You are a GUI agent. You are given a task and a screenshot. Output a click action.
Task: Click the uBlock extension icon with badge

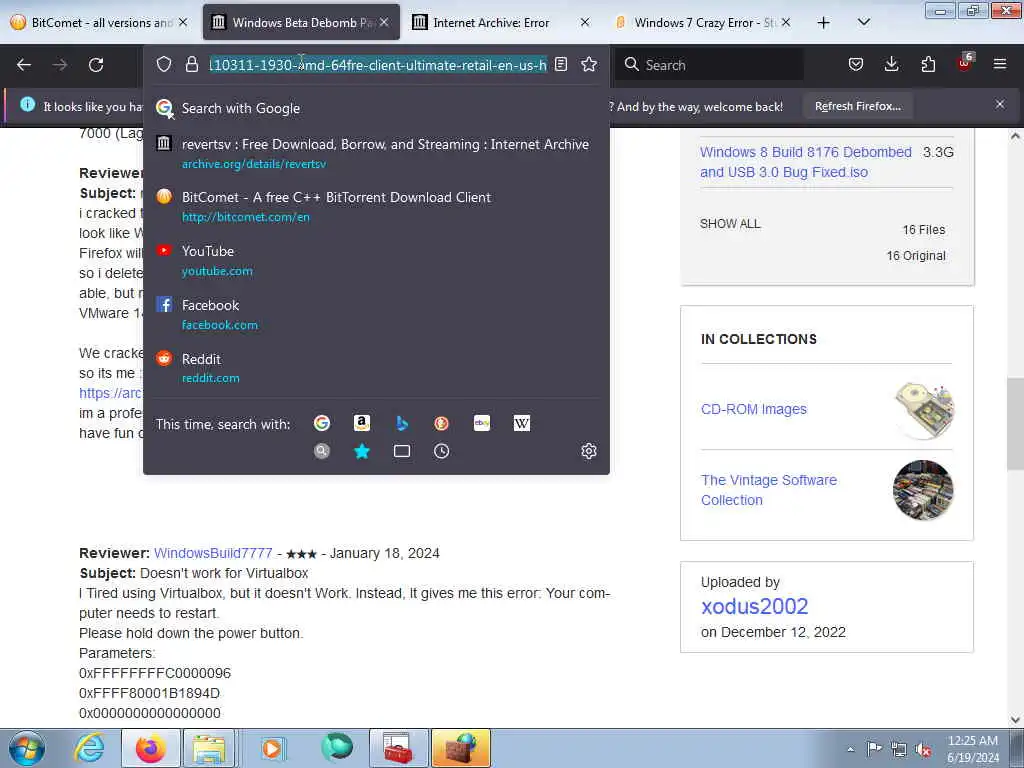[x=965, y=63]
